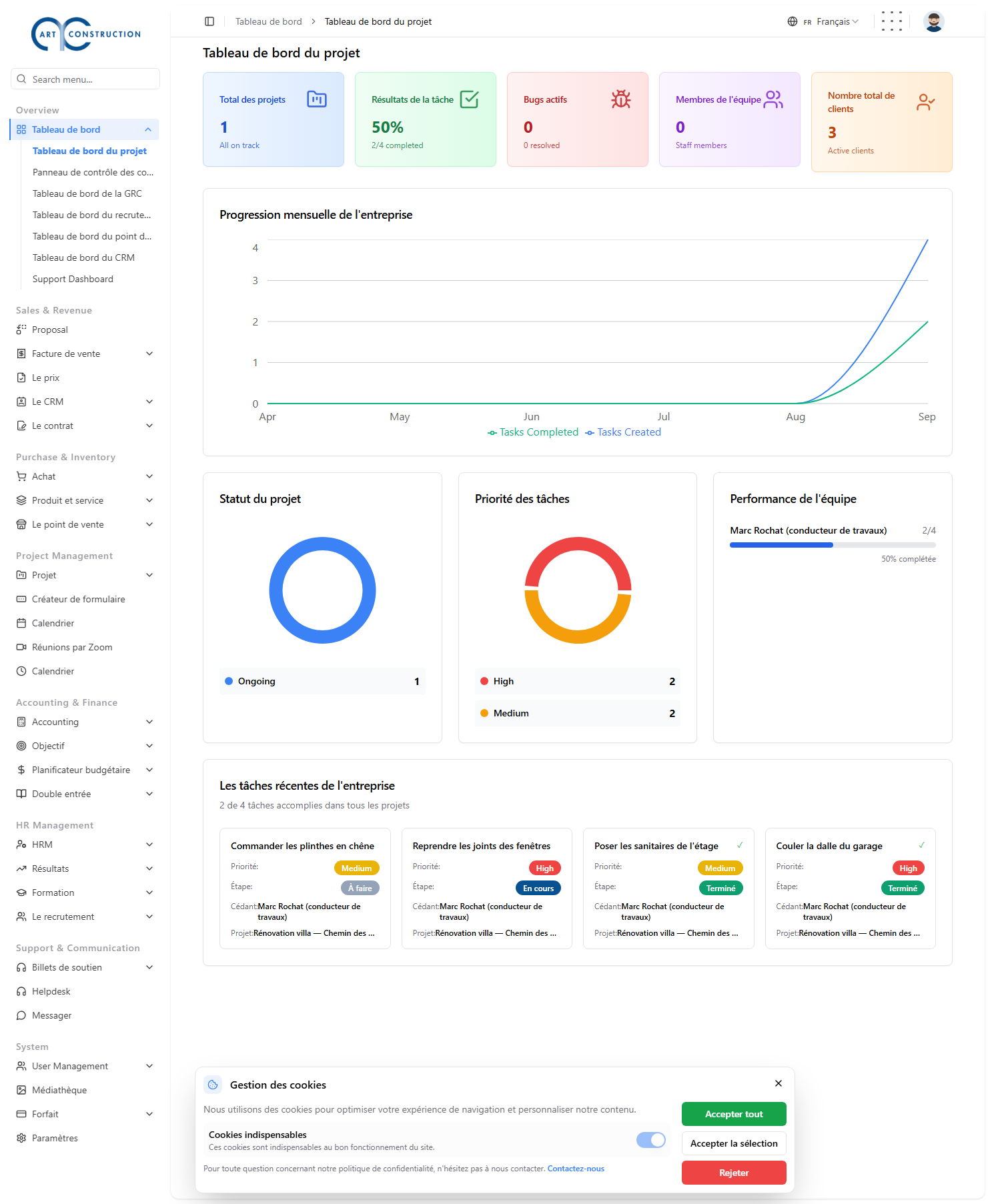Expand the HRM submenu
Viewport: 990px width, 1204px height.
pyautogui.click(x=85, y=844)
